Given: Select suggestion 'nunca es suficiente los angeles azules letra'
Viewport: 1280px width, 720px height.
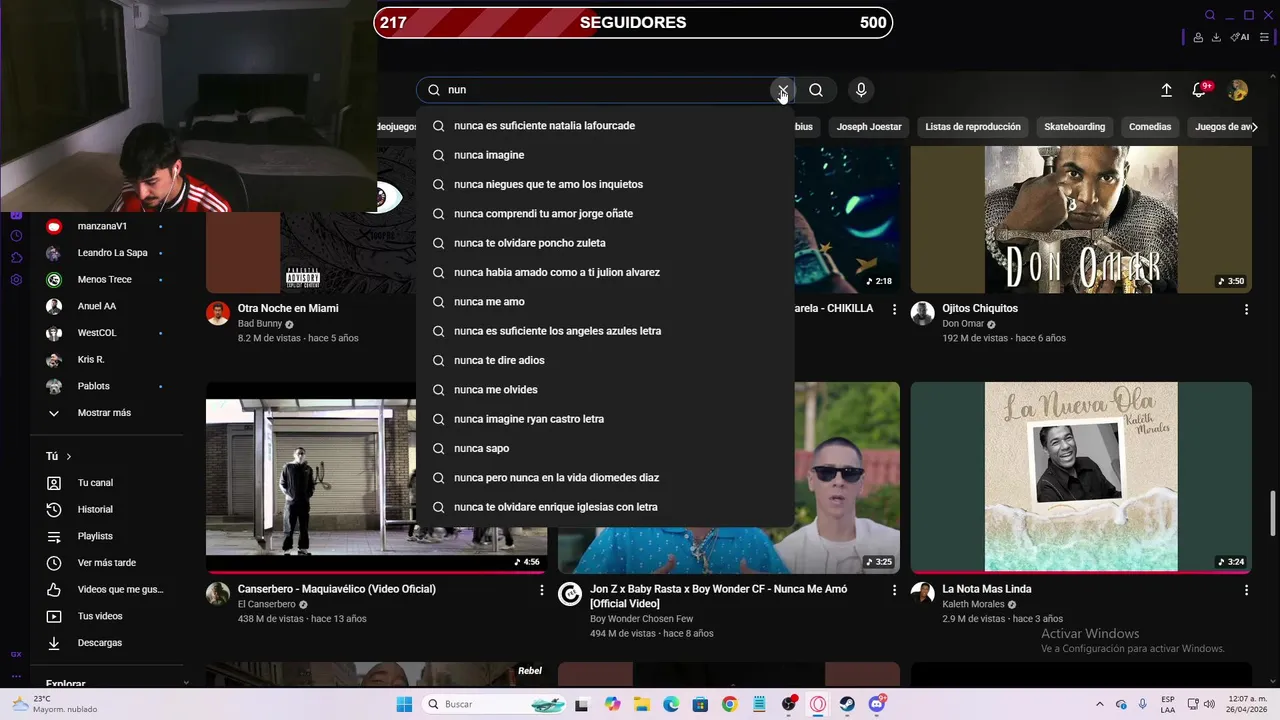Looking at the screenshot, I should (605, 331).
